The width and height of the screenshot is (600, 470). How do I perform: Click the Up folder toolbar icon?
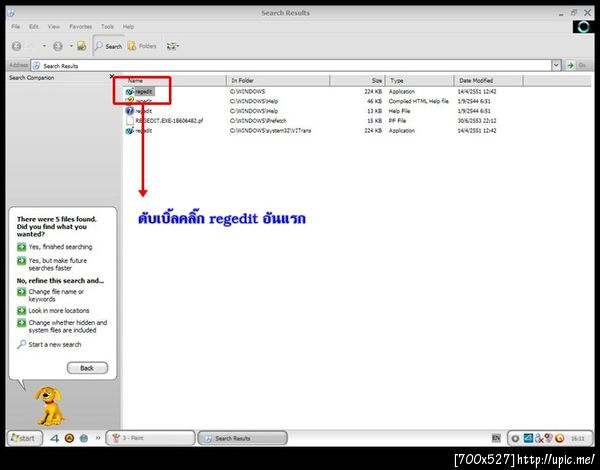(x=82, y=46)
